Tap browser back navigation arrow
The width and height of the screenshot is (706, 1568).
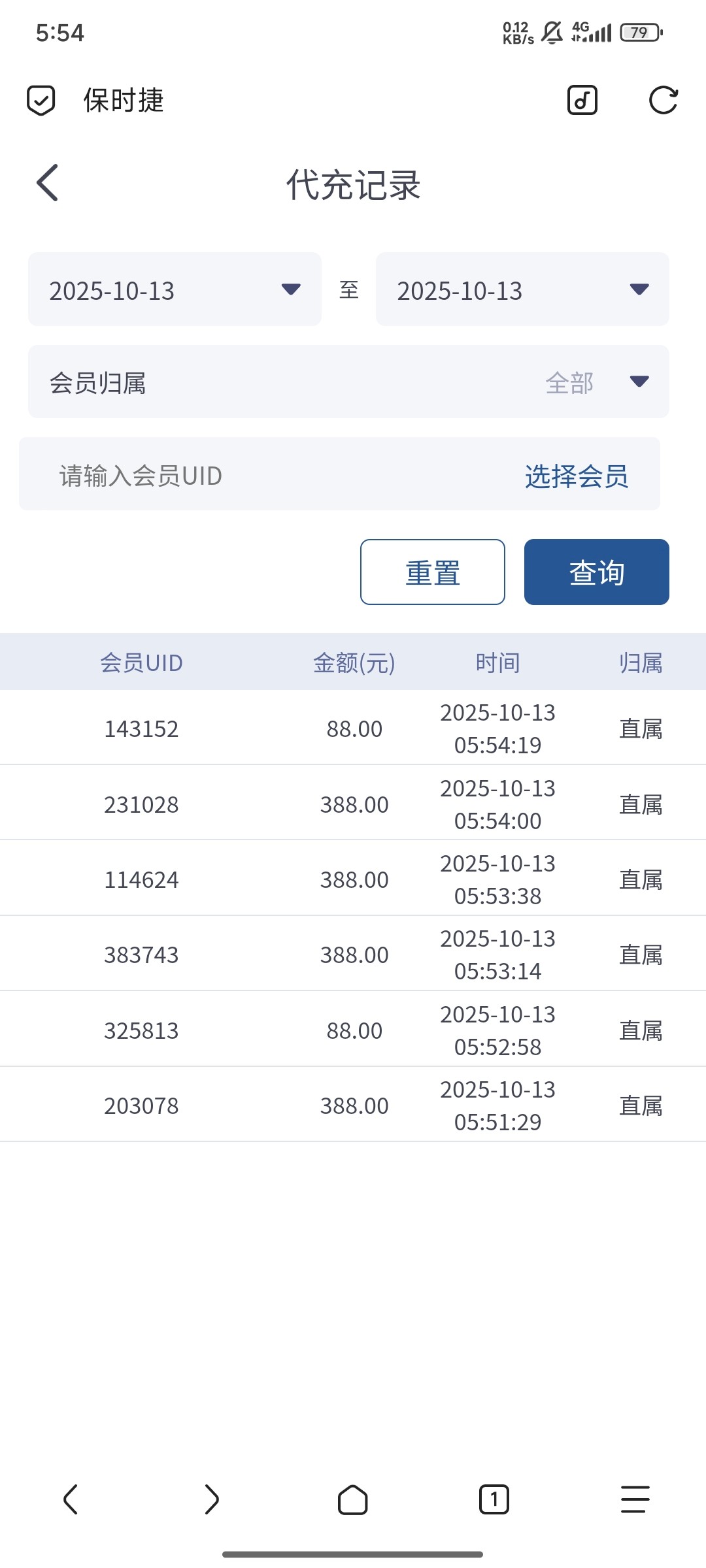pos(71,1499)
